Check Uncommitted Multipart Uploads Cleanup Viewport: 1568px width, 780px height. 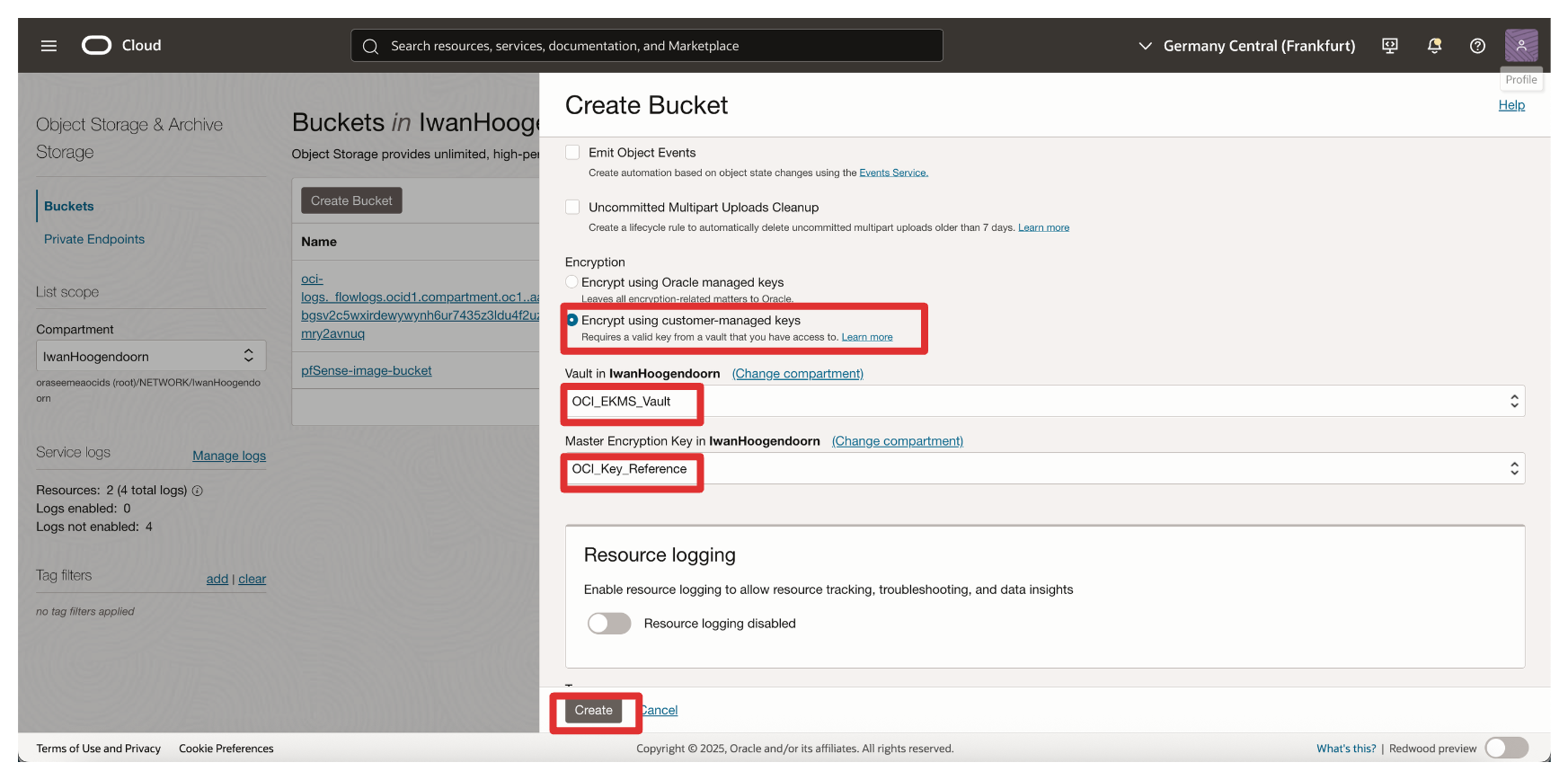[572, 208]
